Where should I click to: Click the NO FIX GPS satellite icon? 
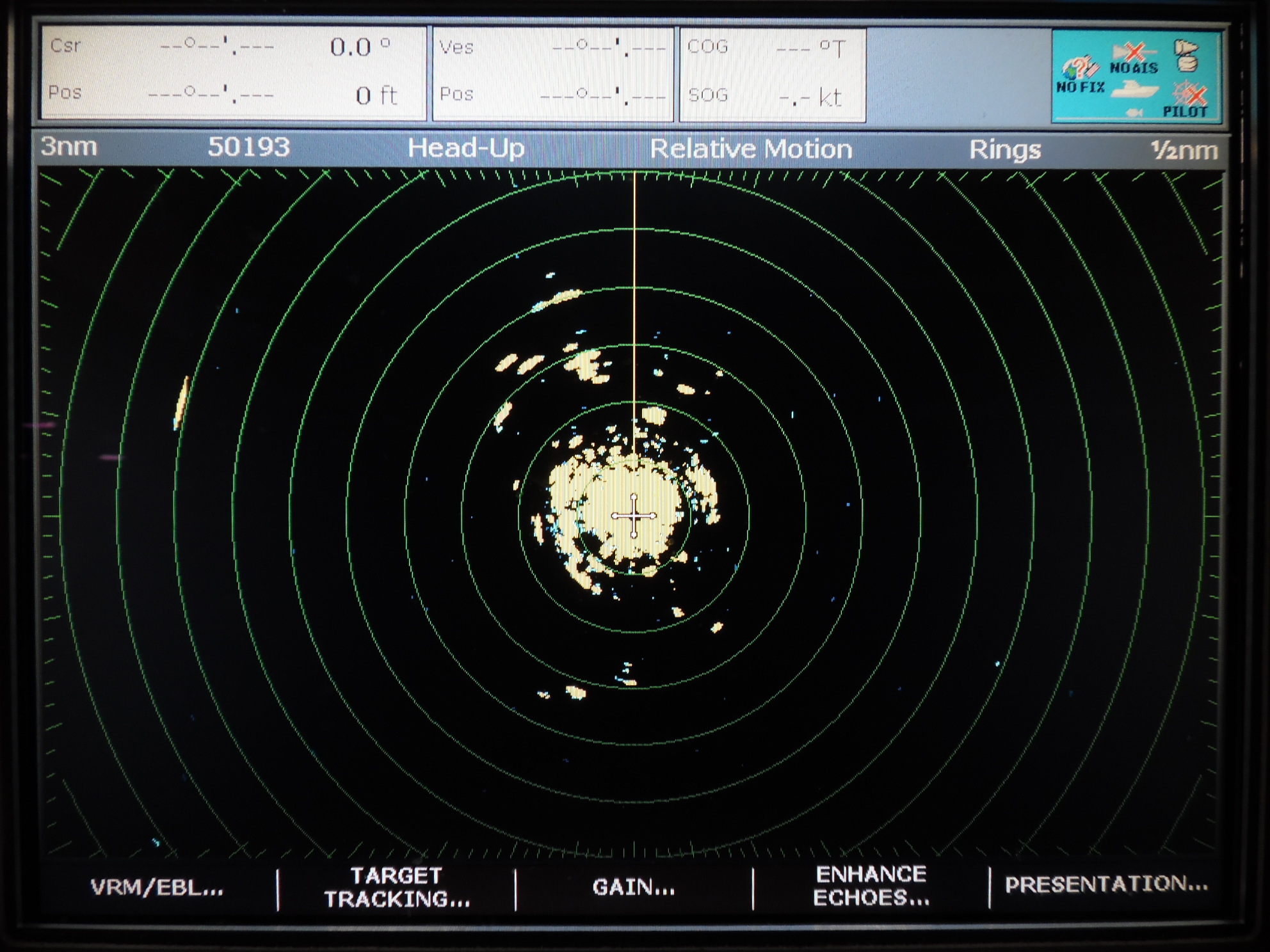point(1080,70)
